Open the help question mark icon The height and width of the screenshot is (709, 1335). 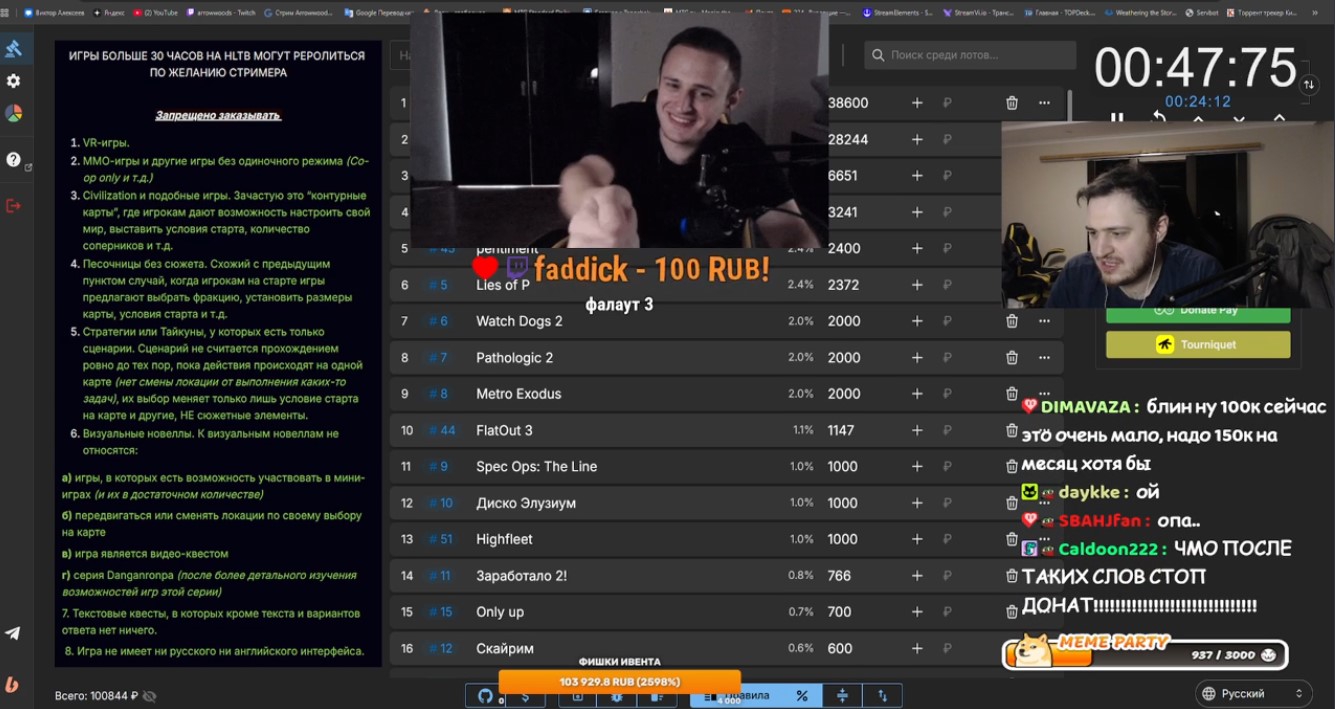(14, 159)
